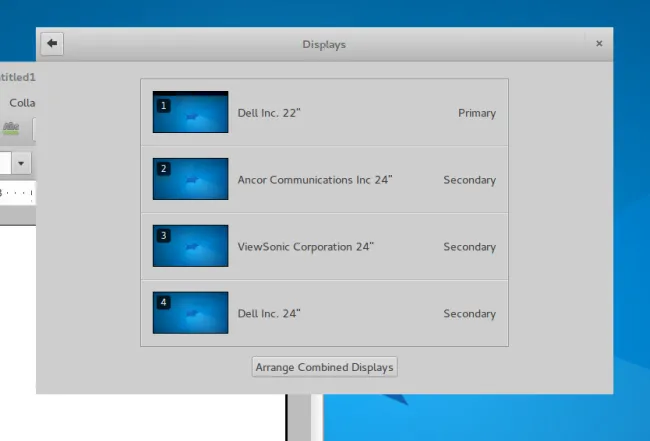The height and width of the screenshot is (441, 650).
Task: Click Displays title in header bar
Action: click(324, 44)
